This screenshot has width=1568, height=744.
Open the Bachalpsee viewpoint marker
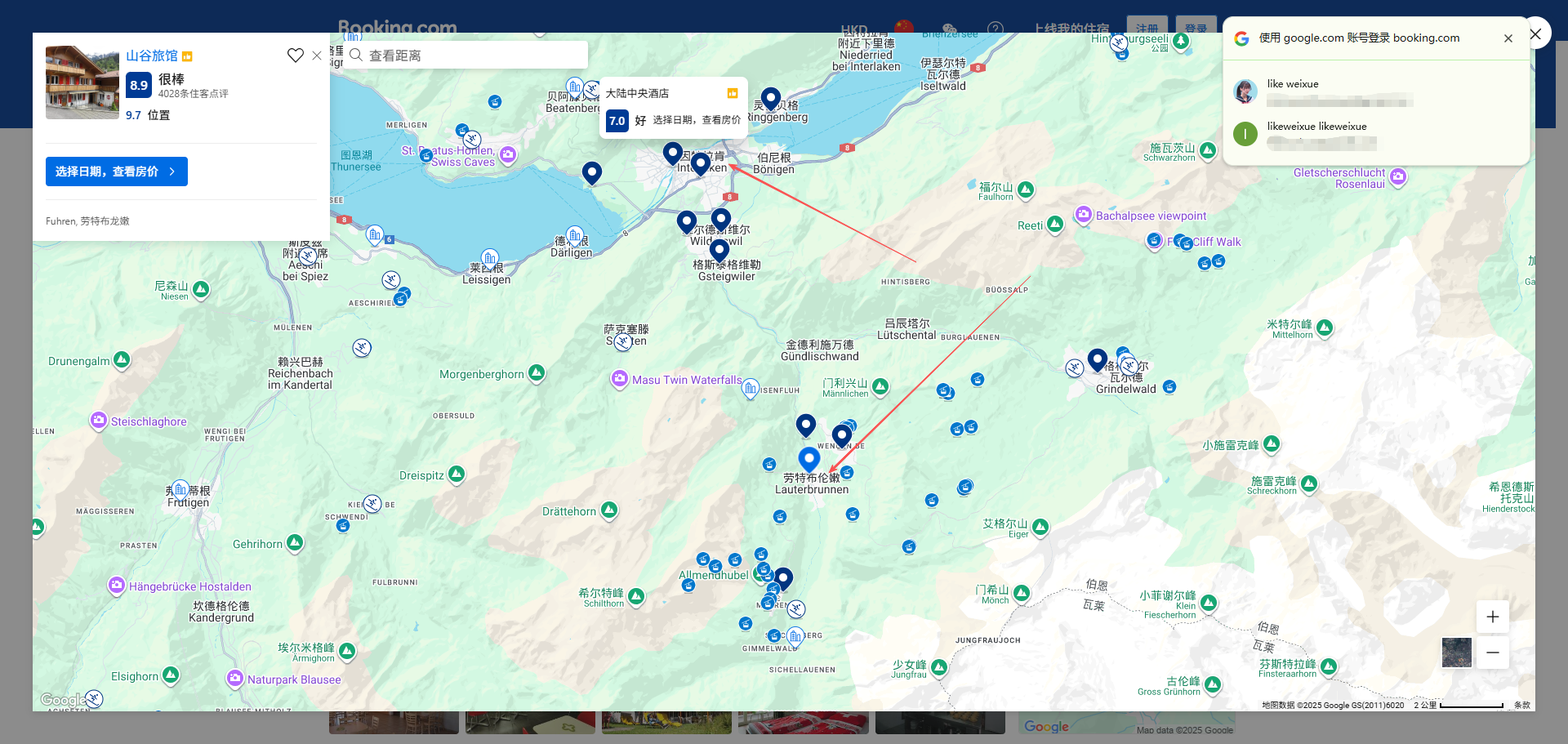click(x=1084, y=215)
